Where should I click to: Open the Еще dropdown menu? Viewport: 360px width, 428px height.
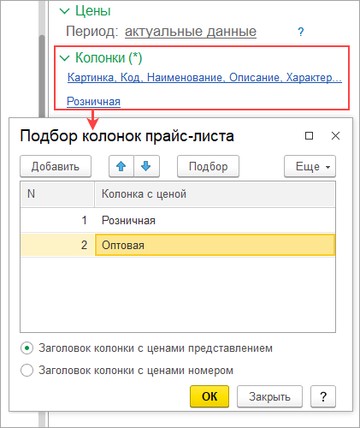tap(310, 166)
